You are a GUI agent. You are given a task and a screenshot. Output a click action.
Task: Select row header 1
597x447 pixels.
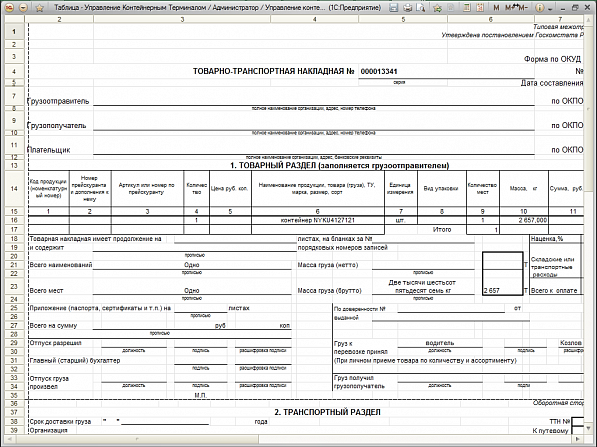[x=14, y=31]
